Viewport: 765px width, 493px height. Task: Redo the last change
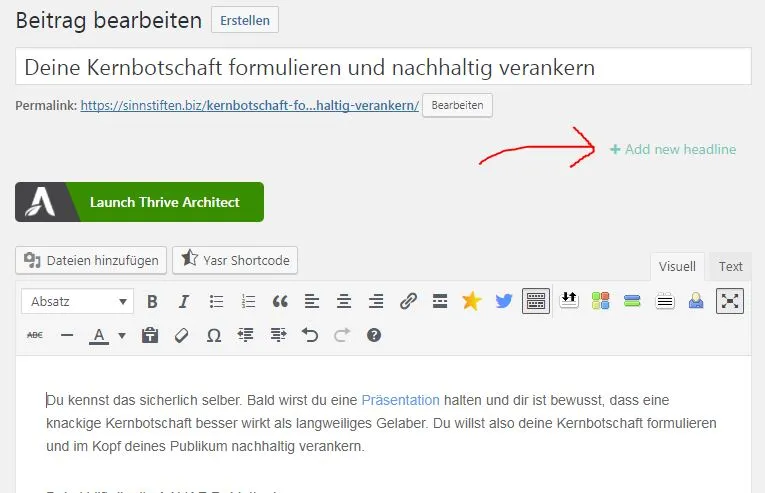[x=342, y=335]
